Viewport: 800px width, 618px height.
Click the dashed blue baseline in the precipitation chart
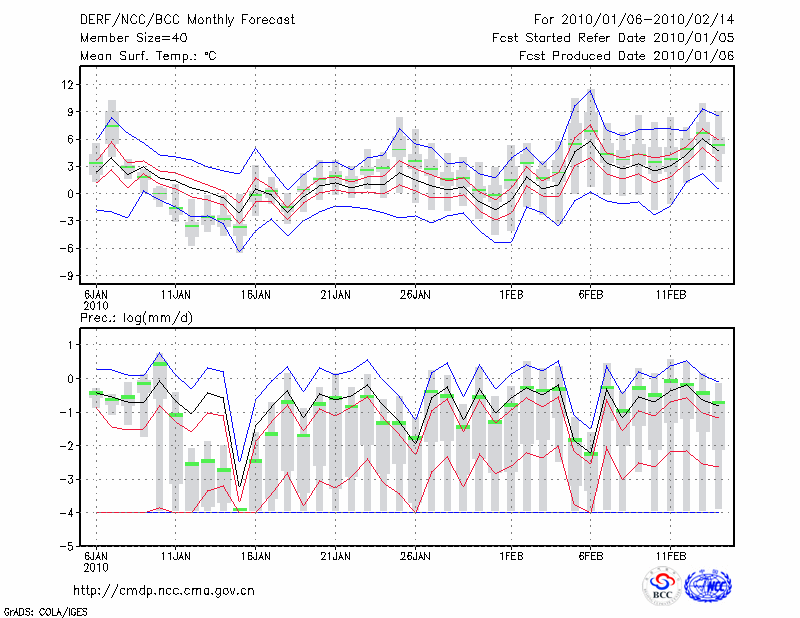coord(400,513)
